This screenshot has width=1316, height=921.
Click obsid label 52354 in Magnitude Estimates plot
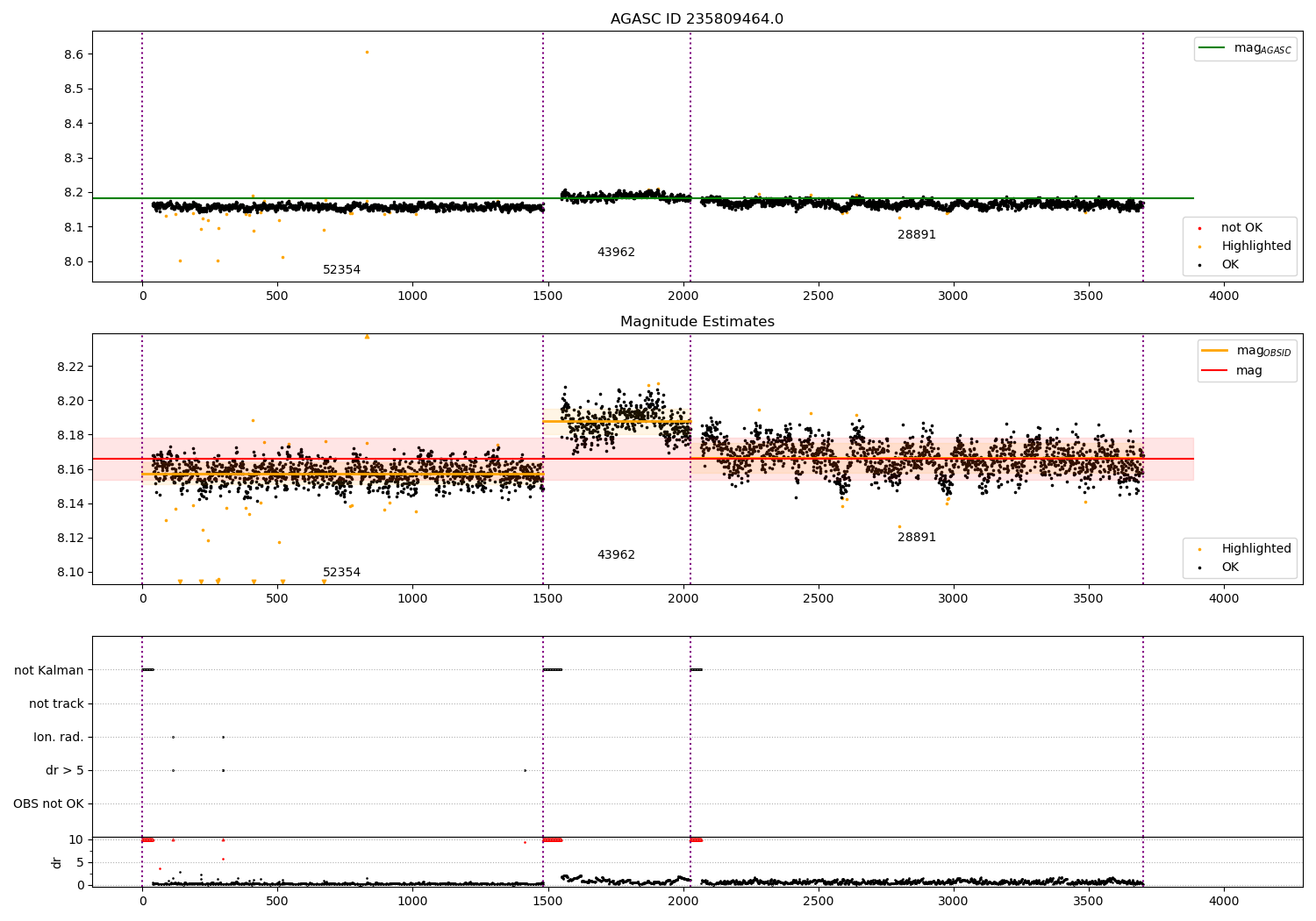(341, 573)
